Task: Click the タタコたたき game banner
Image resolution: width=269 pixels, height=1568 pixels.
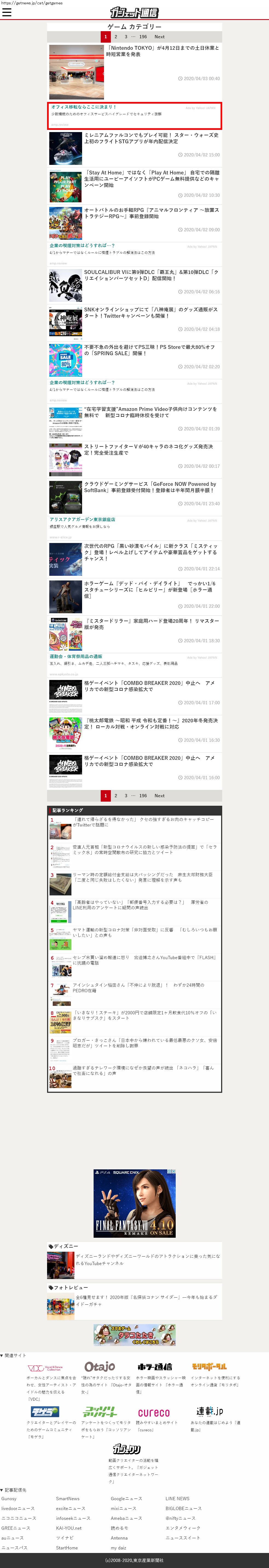Action: pos(135,1335)
